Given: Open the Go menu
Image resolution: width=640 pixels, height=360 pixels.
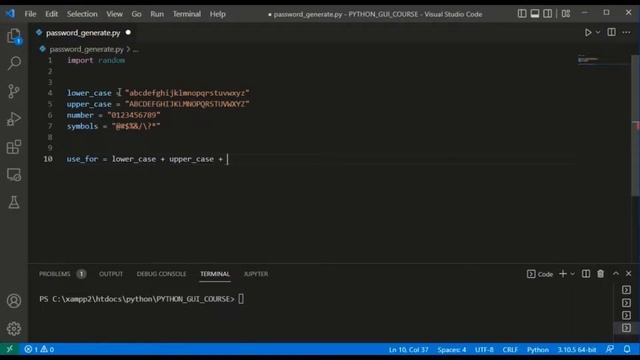Looking at the screenshot, I should [x=136, y=14].
